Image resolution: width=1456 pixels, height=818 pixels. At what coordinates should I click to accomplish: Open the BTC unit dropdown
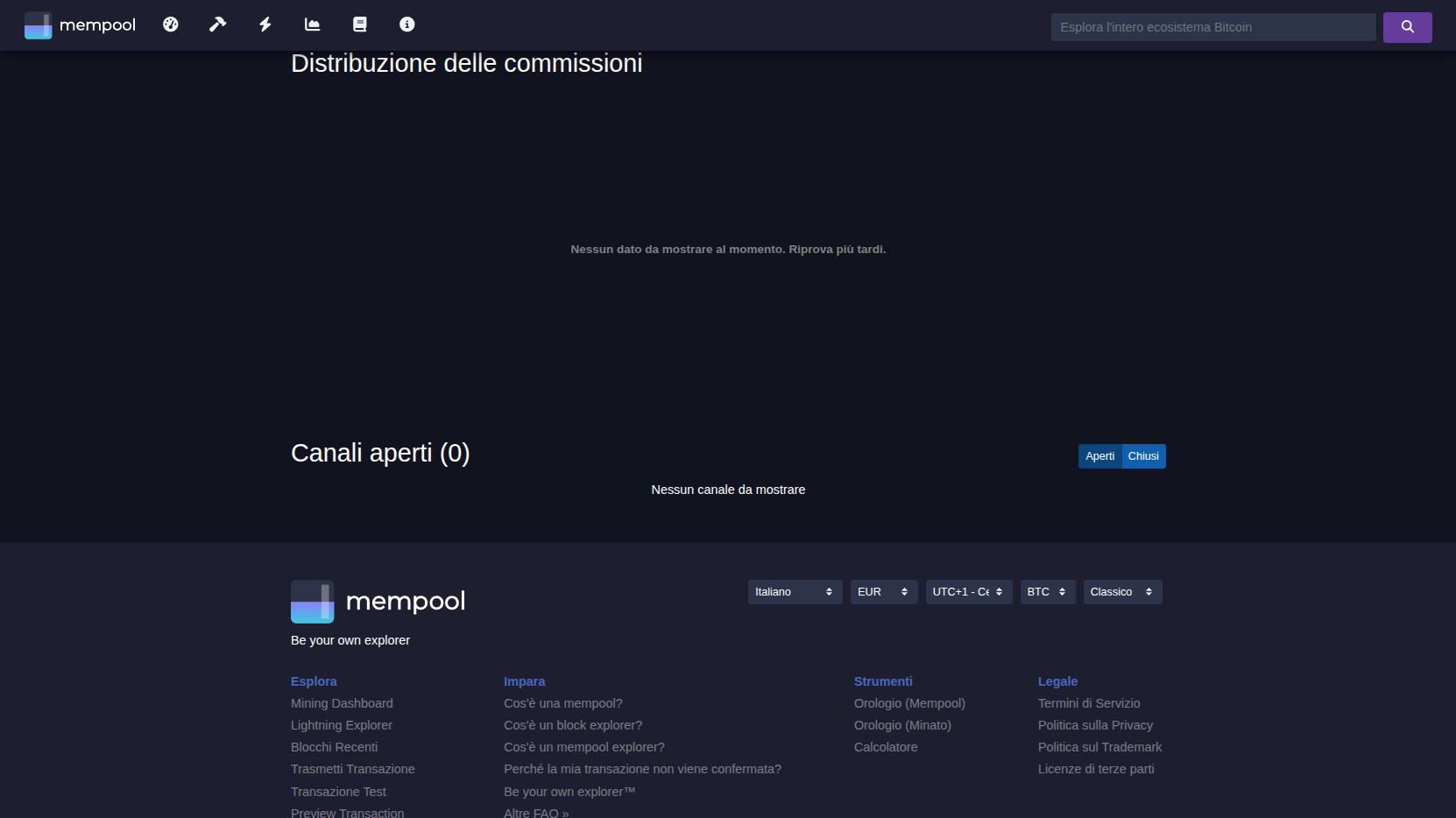click(x=1047, y=592)
